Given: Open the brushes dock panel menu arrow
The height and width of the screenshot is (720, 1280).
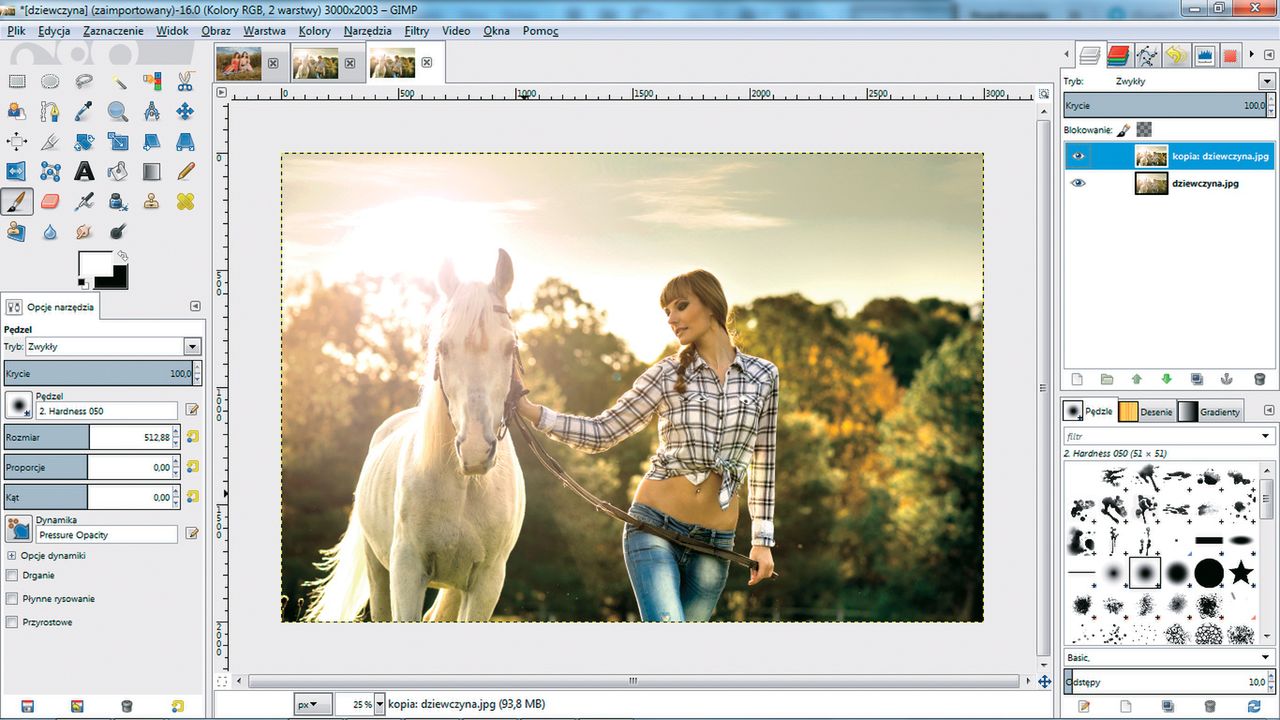Looking at the screenshot, I should 1269,410.
